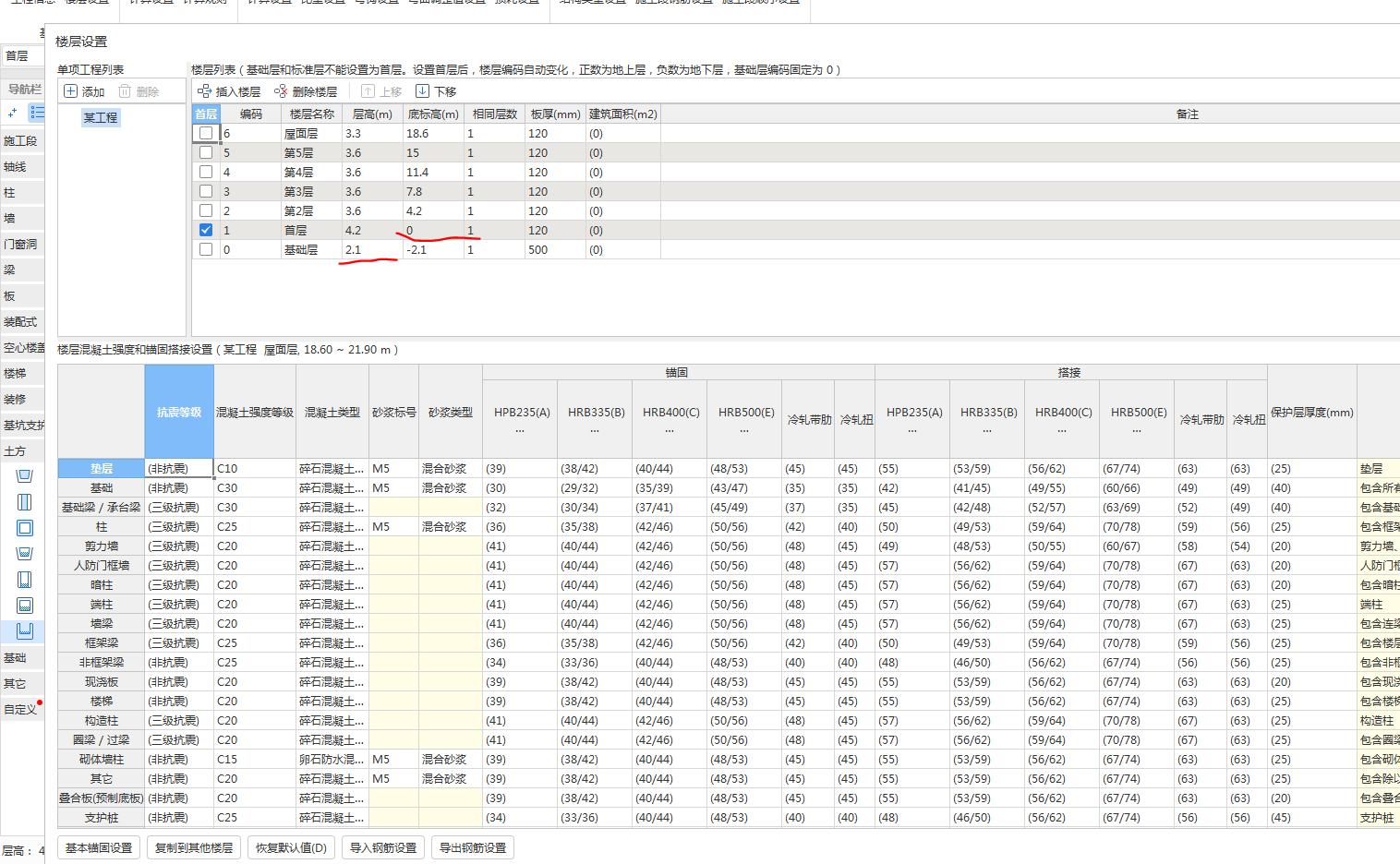Image resolution: width=1400 pixels, height=864 pixels.
Task: Click the 删除 trash icon in 单项工程列表
Action: pos(125,91)
